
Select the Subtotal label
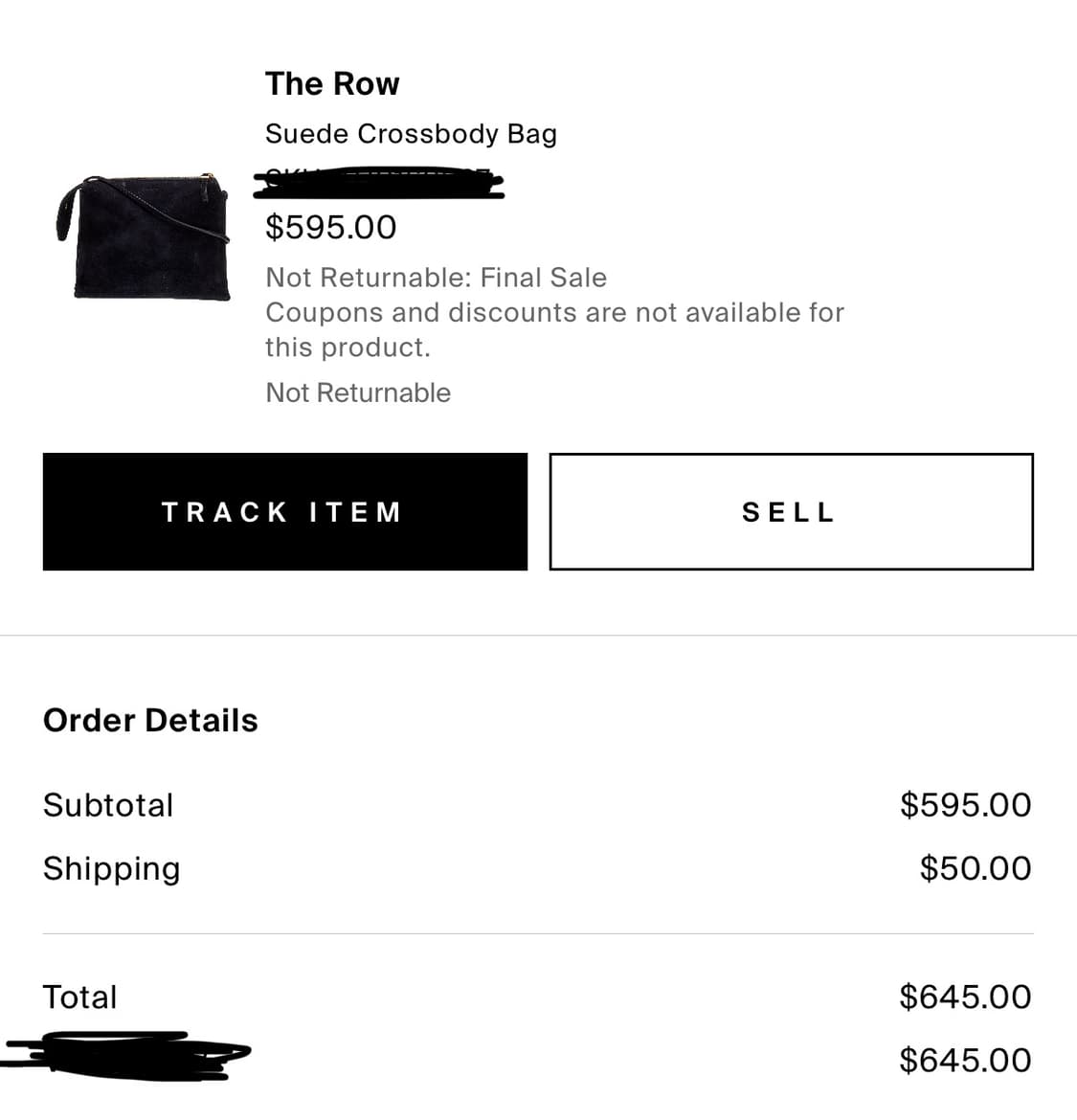pyautogui.click(x=108, y=805)
